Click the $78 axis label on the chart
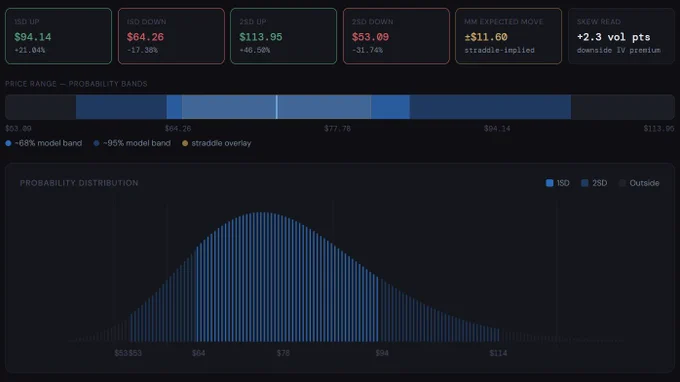Screen dimensions: 680x382 pyautogui.click(x=283, y=353)
